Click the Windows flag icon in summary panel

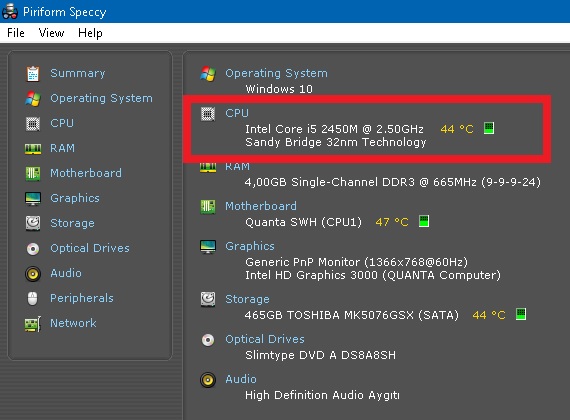pos(208,74)
